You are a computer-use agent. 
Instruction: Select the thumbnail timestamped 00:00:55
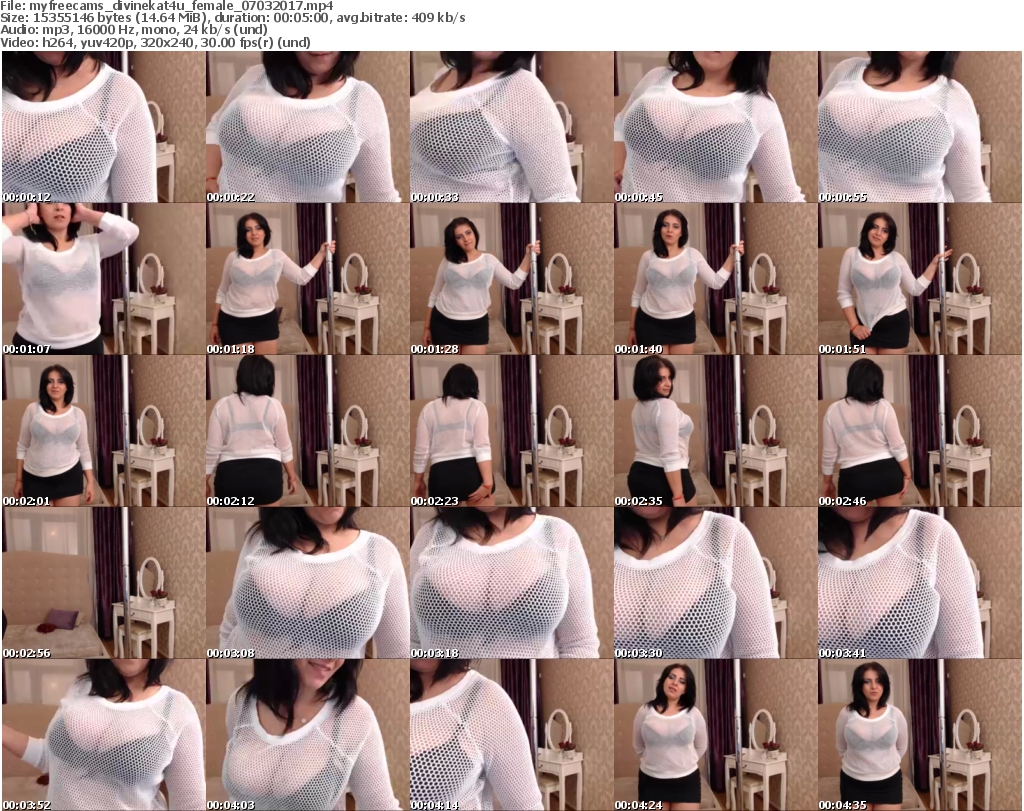(920, 127)
